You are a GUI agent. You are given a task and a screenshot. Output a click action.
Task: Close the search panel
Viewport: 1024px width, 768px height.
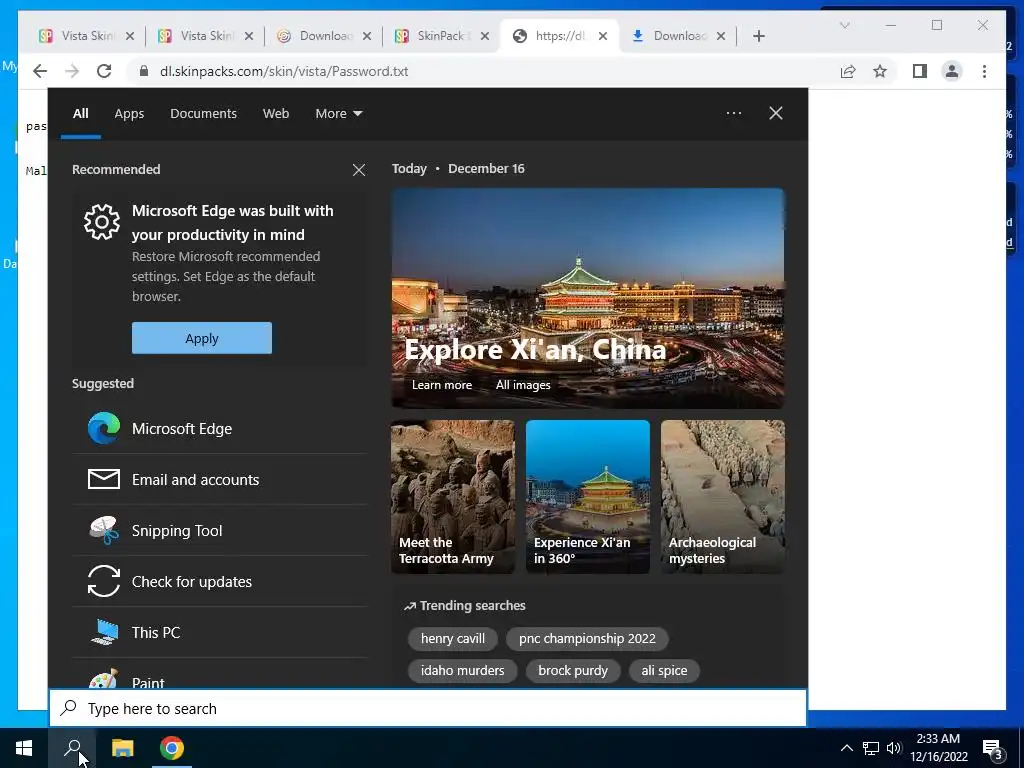(x=776, y=113)
